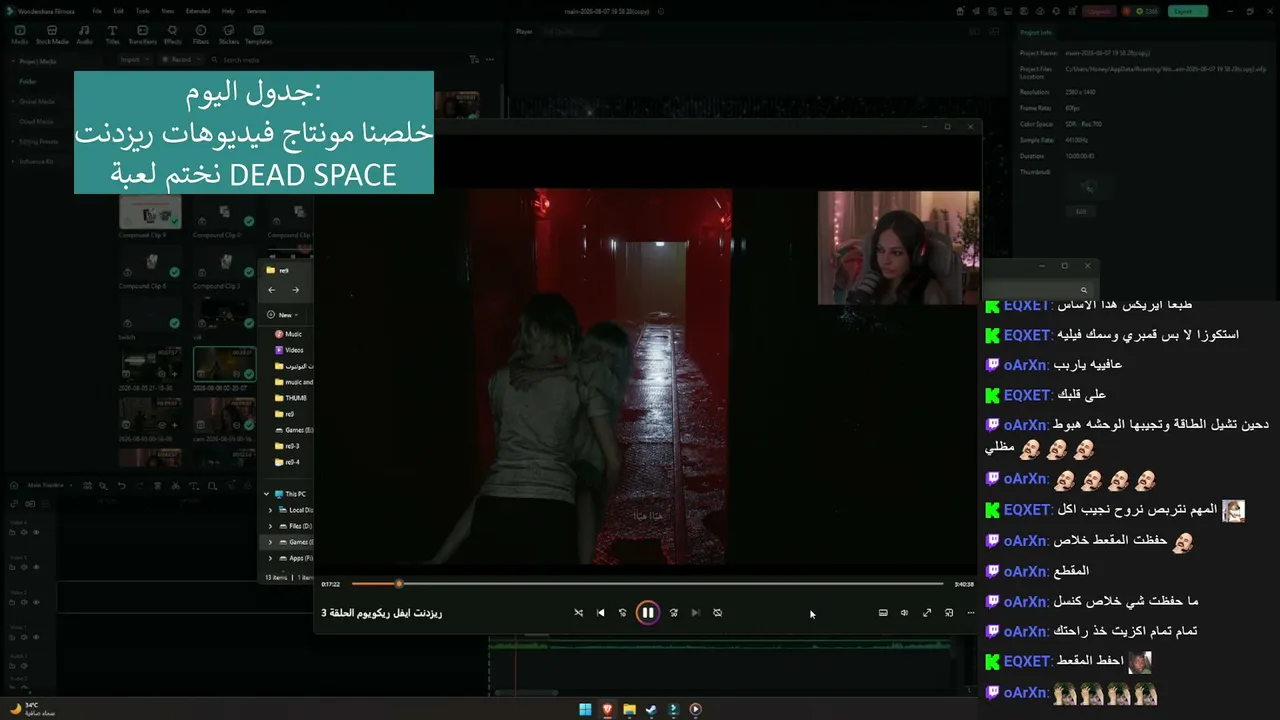Open the Stock Media tab in Filmora
The height and width of the screenshot is (720, 1280).
pyautogui.click(x=52, y=35)
